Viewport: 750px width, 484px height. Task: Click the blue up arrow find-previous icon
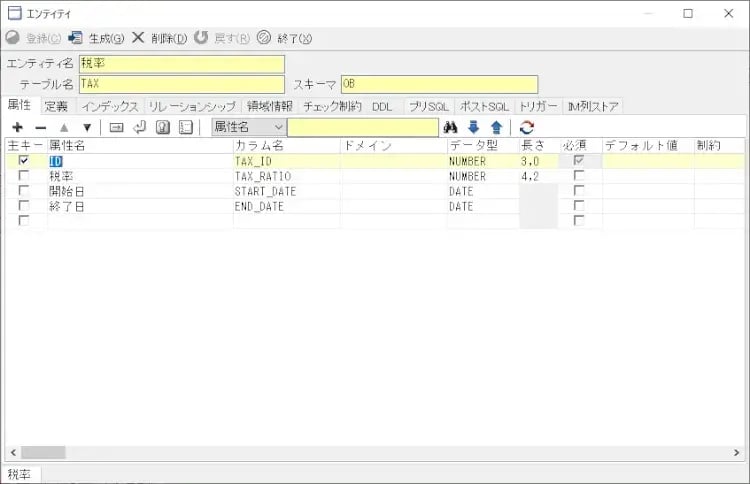coord(496,127)
